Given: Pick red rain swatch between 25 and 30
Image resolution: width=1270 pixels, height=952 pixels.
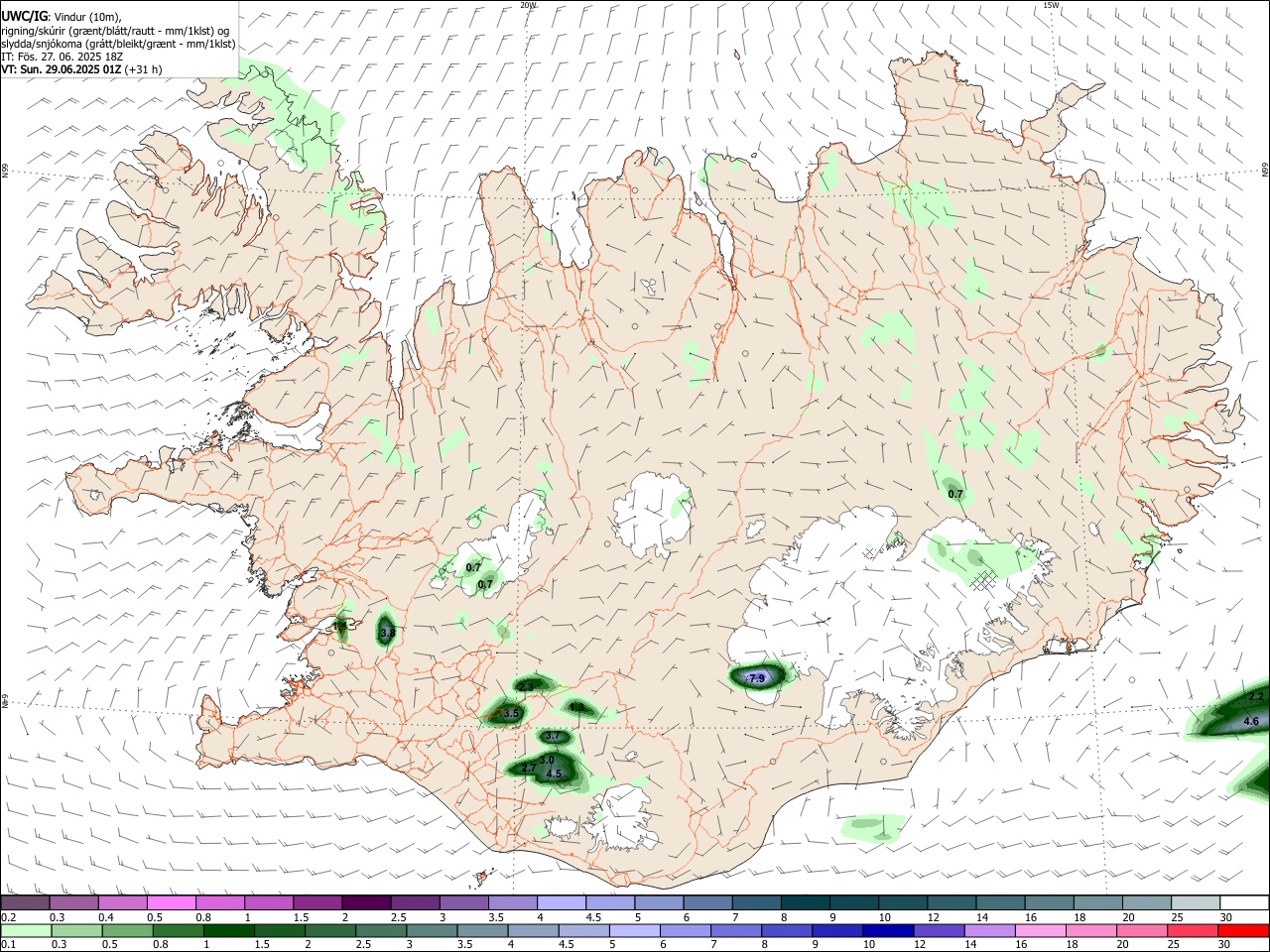Looking at the screenshot, I should point(1194,930).
